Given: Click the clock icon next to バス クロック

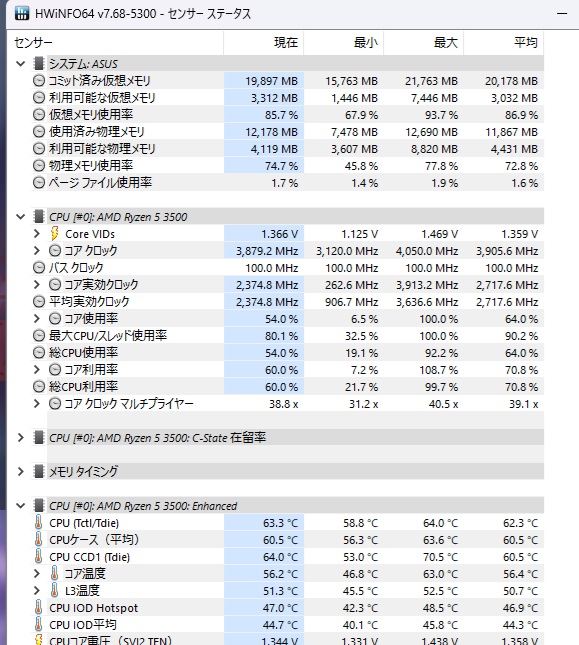Looking at the screenshot, I should pos(39,268).
